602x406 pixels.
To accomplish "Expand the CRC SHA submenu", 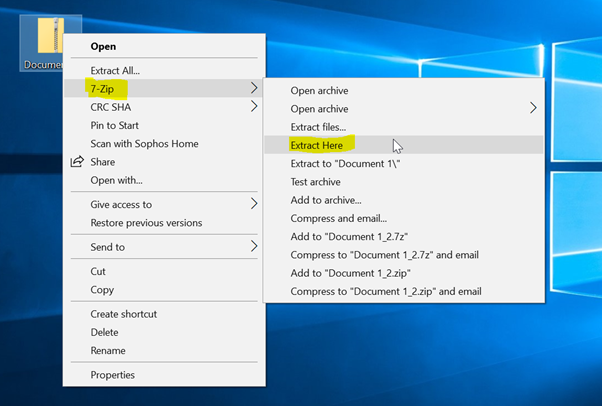I will tap(254, 107).
